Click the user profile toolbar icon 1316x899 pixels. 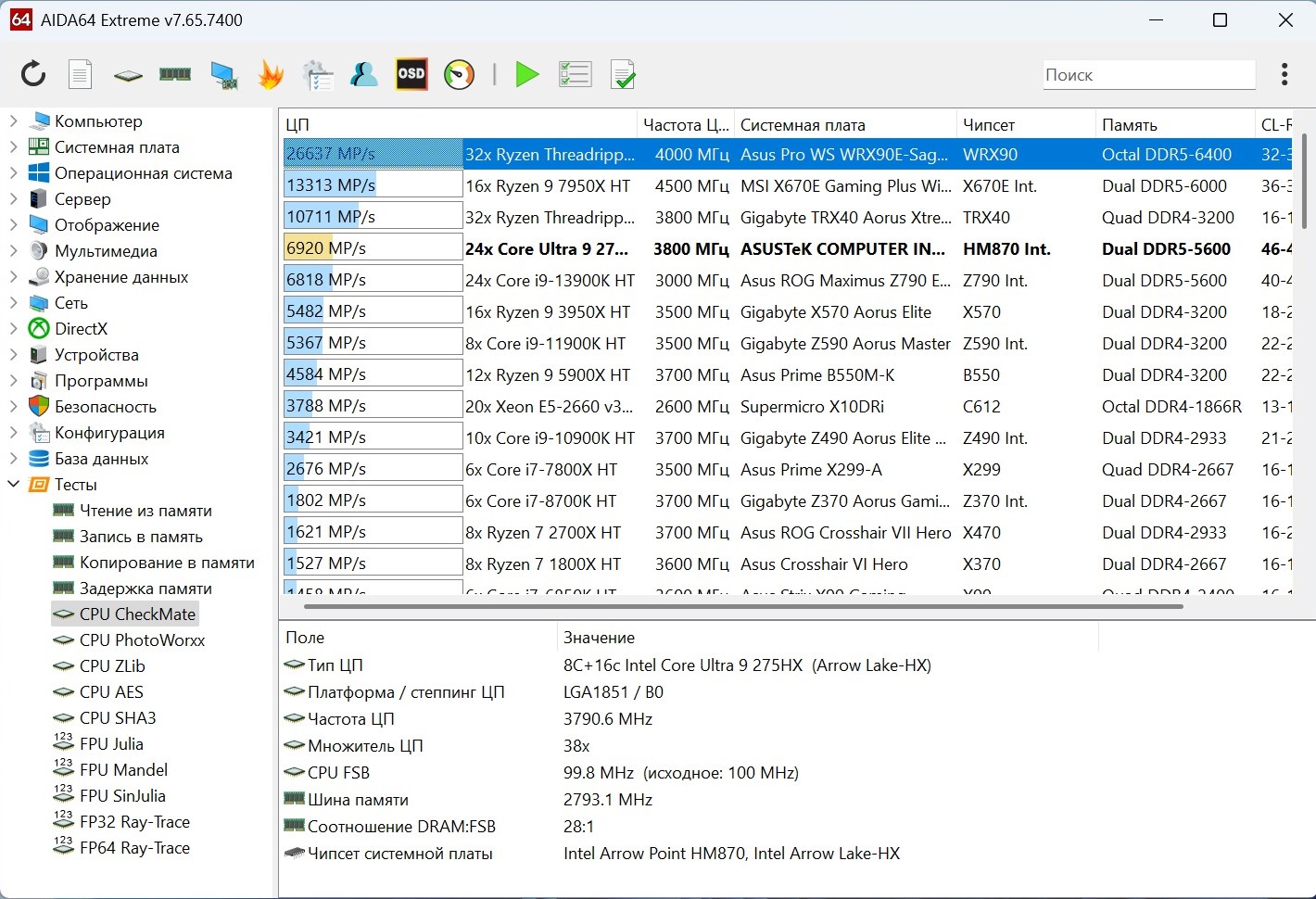pyautogui.click(x=363, y=74)
